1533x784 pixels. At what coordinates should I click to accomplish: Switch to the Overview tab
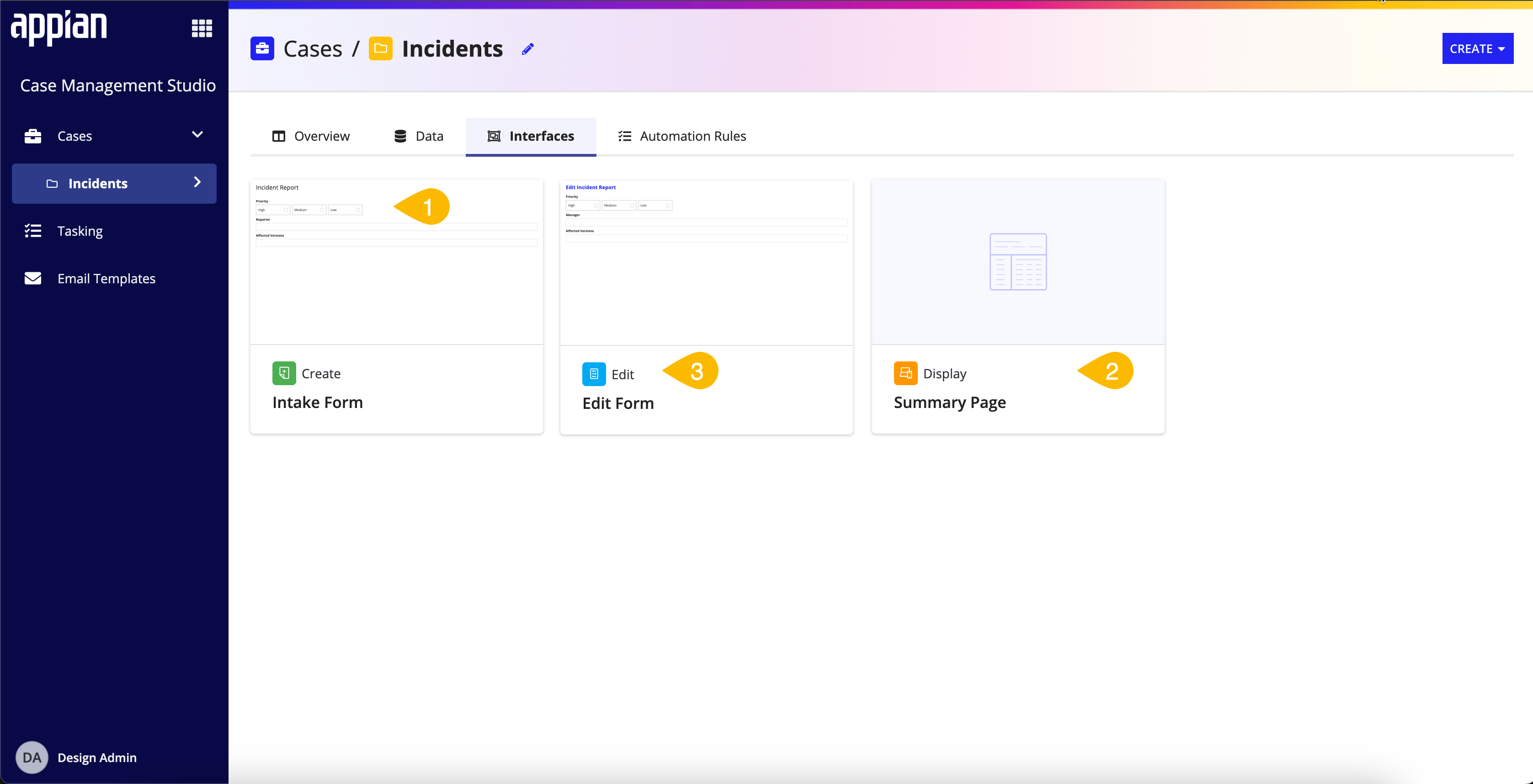(311, 136)
